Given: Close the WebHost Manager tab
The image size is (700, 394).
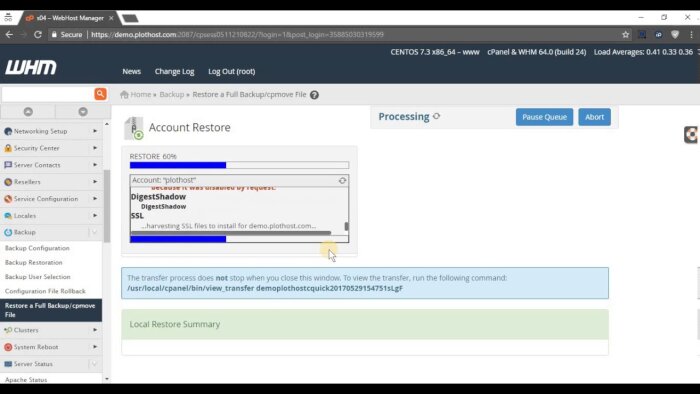Looking at the screenshot, I should pyautogui.click(x=111, y=18).
